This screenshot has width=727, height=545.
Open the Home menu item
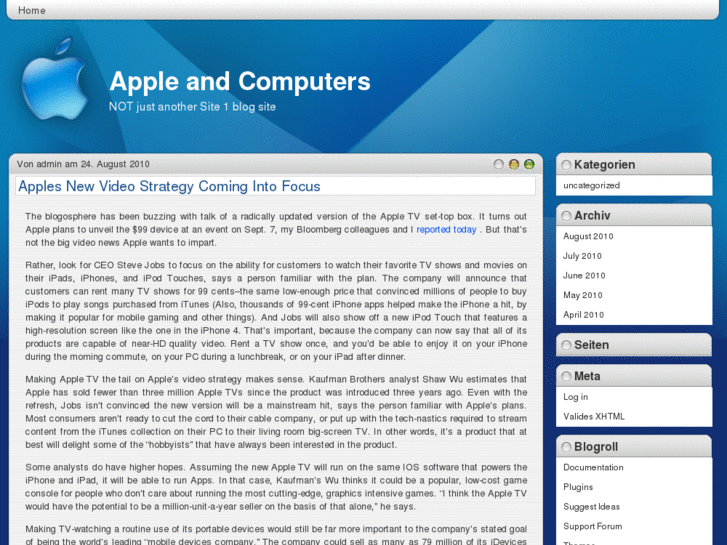[x=32, y=10]
